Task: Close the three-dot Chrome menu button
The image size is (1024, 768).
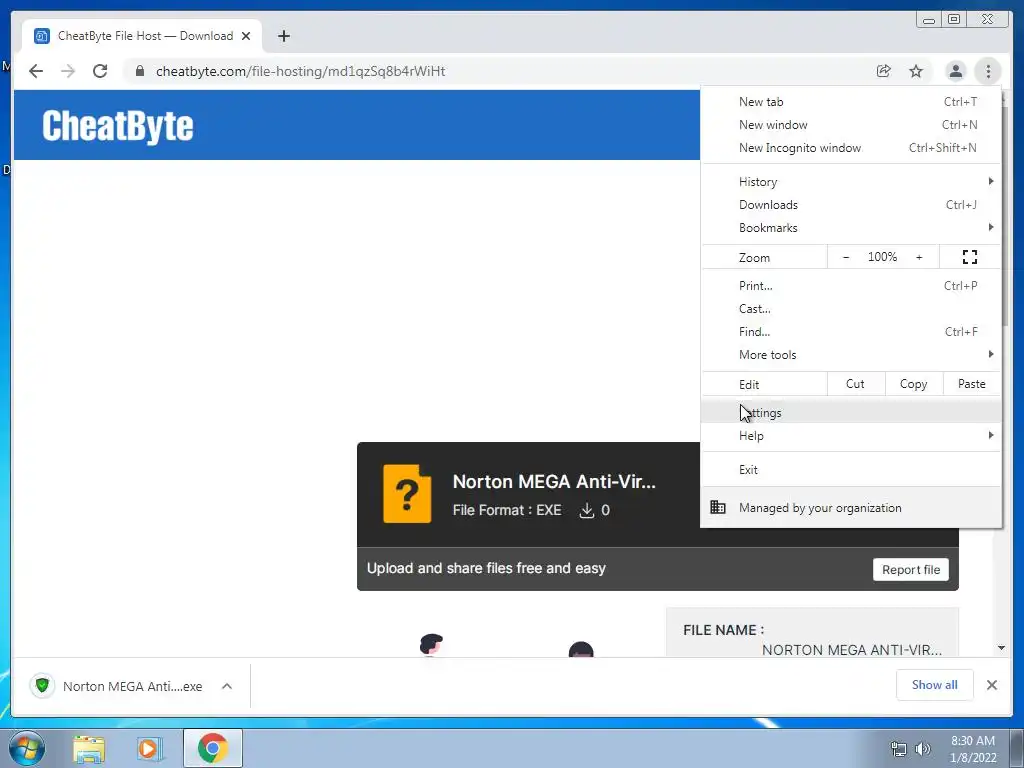Action: [988, 71]
